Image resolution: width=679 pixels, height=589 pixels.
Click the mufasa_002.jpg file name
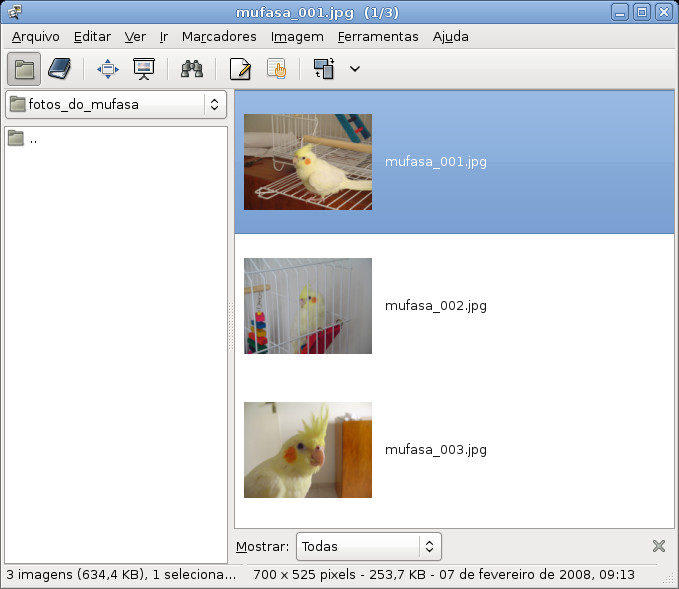pyautogui.click(x=436, y=306)
